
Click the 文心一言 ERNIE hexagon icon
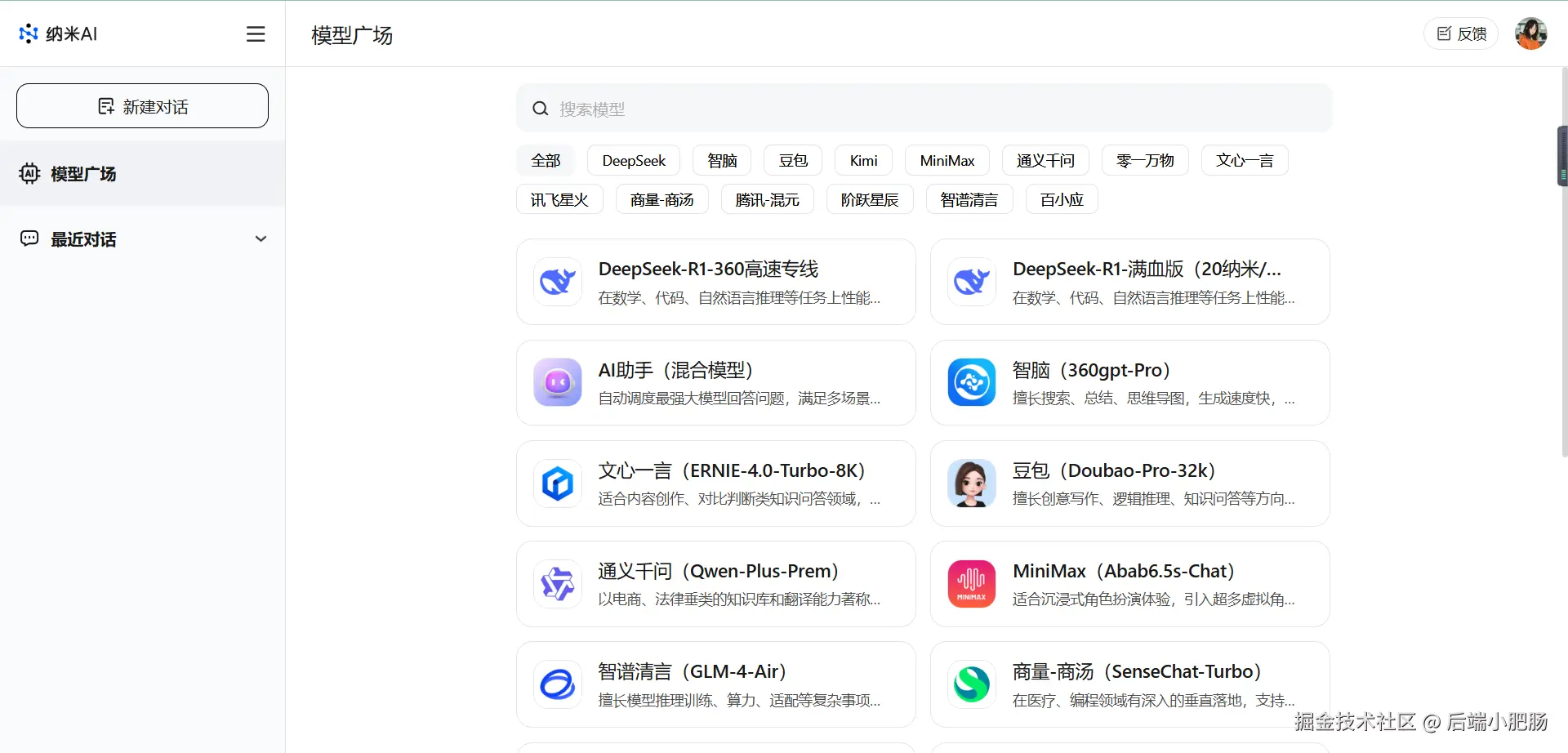558,483
